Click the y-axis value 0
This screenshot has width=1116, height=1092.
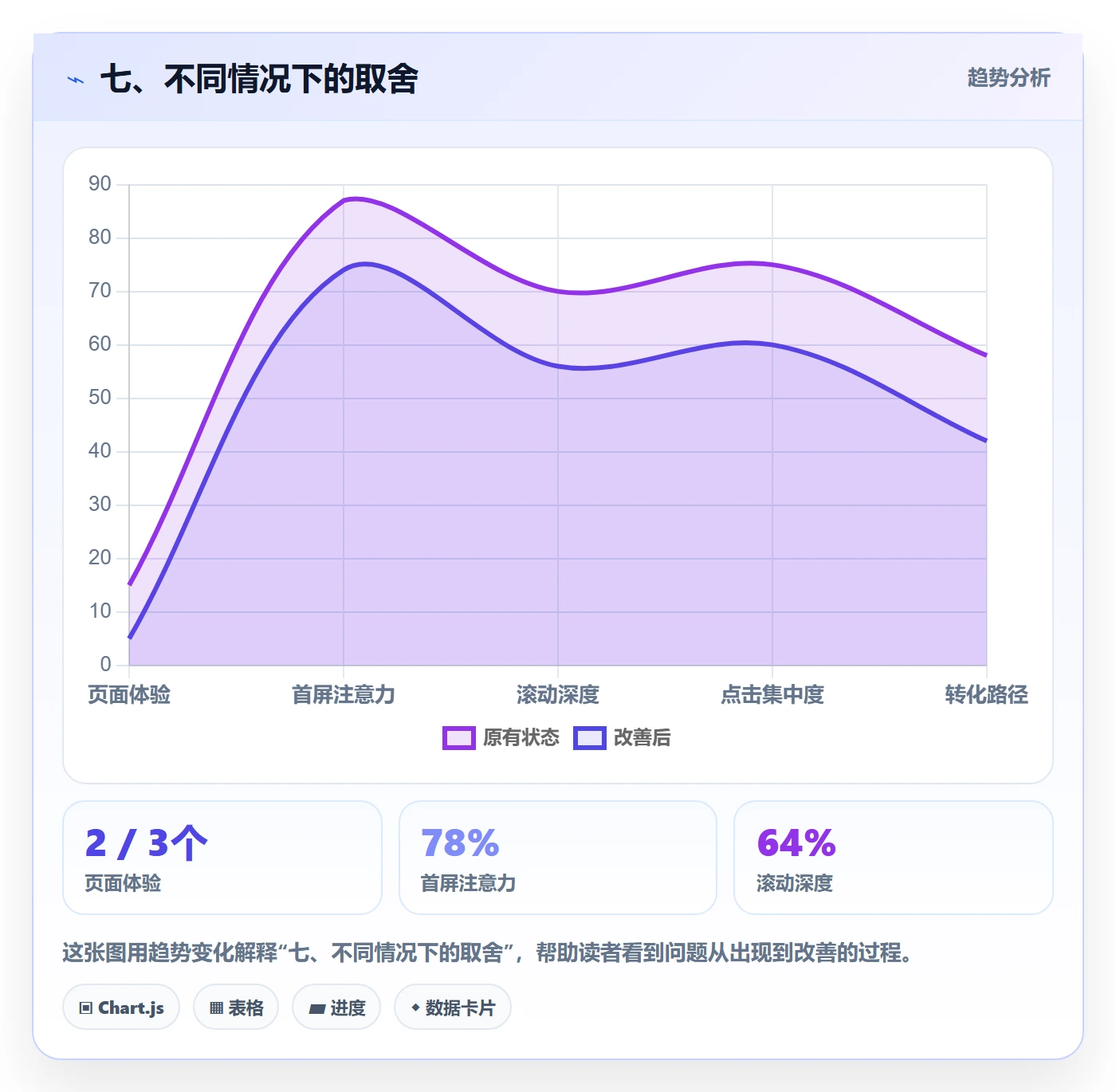(105, 665)
